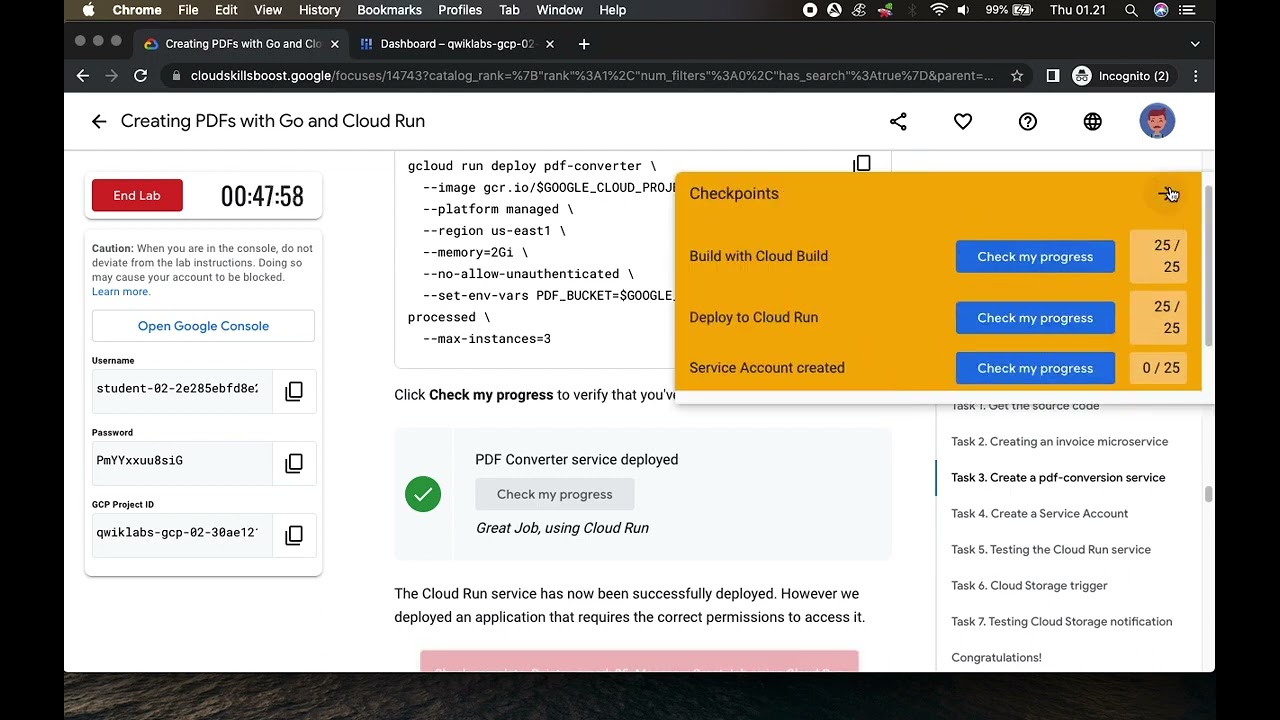
Task: Open the Incognito (2) profile menu
Action: [x=1121, y=76]
